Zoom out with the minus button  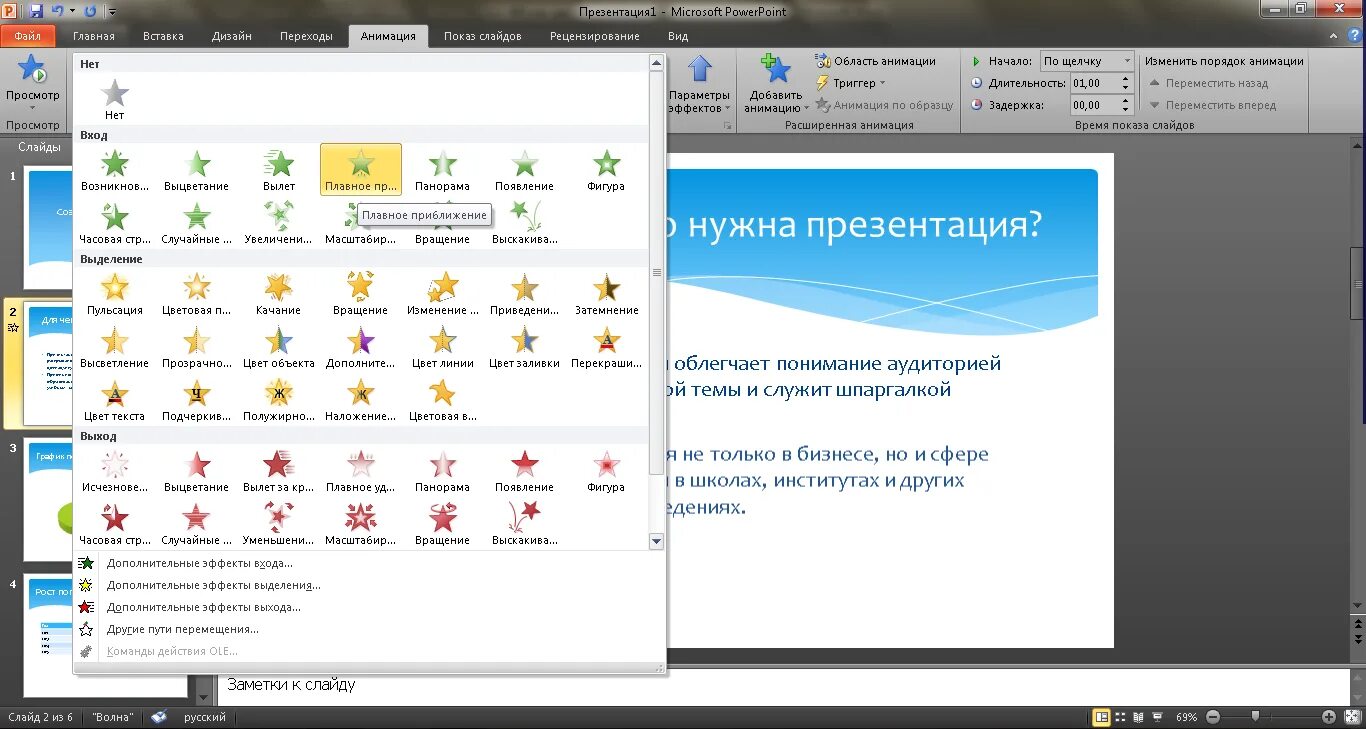pyautogui.click(x=1212, y=717)
